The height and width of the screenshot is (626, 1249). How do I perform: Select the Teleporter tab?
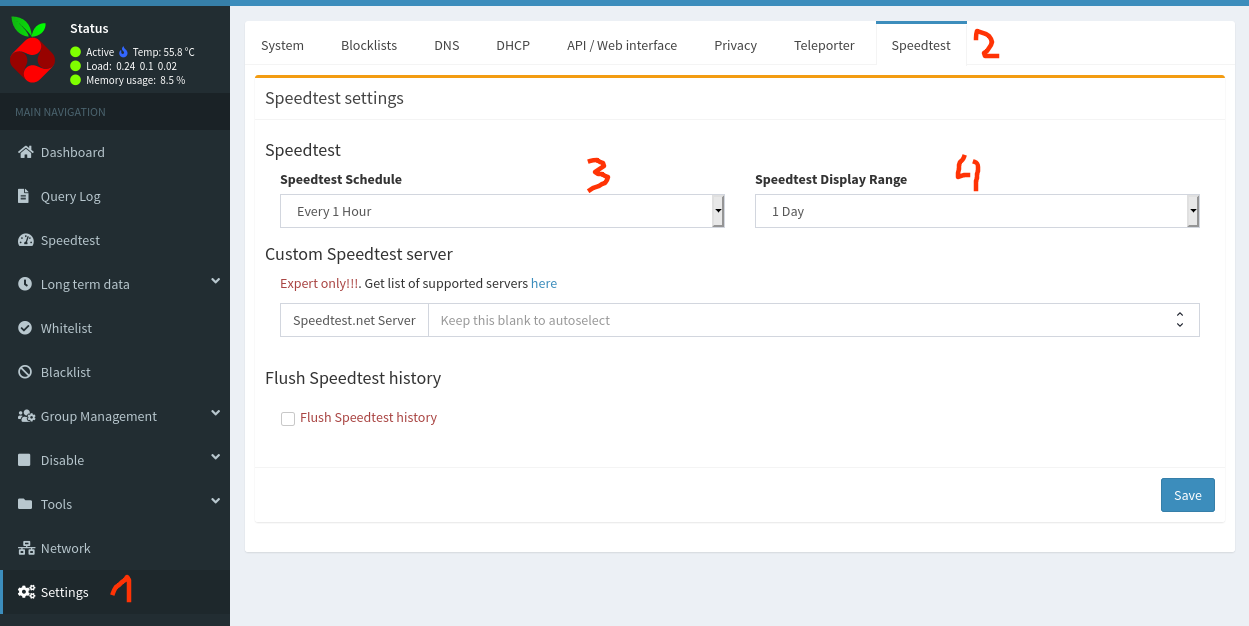coord(825,45)
